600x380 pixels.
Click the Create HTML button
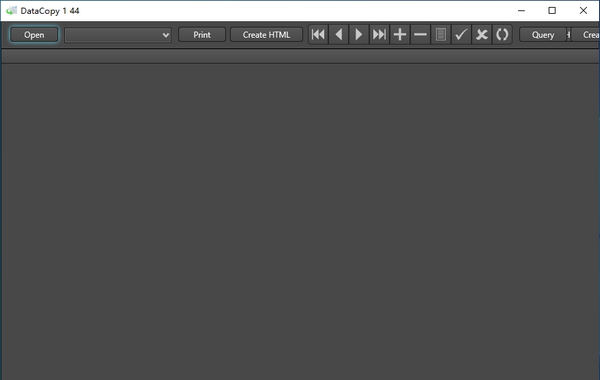[266, 35]
